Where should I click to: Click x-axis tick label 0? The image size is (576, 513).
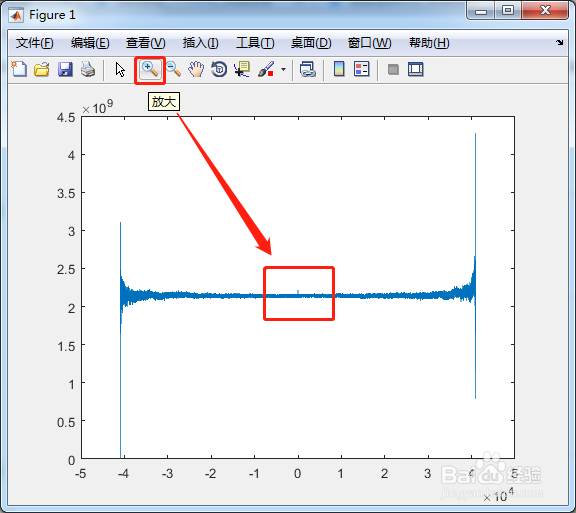[x=298, y=474]
